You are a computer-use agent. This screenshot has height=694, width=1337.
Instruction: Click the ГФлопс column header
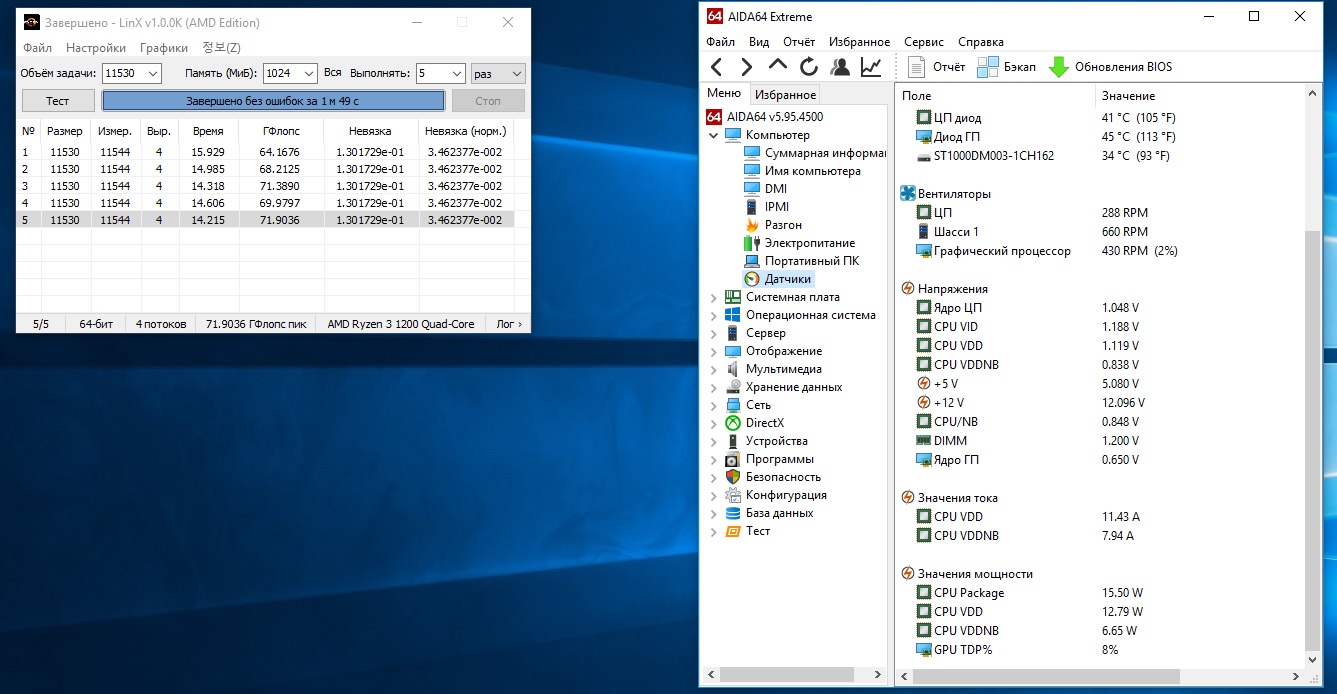pos(280,131)
